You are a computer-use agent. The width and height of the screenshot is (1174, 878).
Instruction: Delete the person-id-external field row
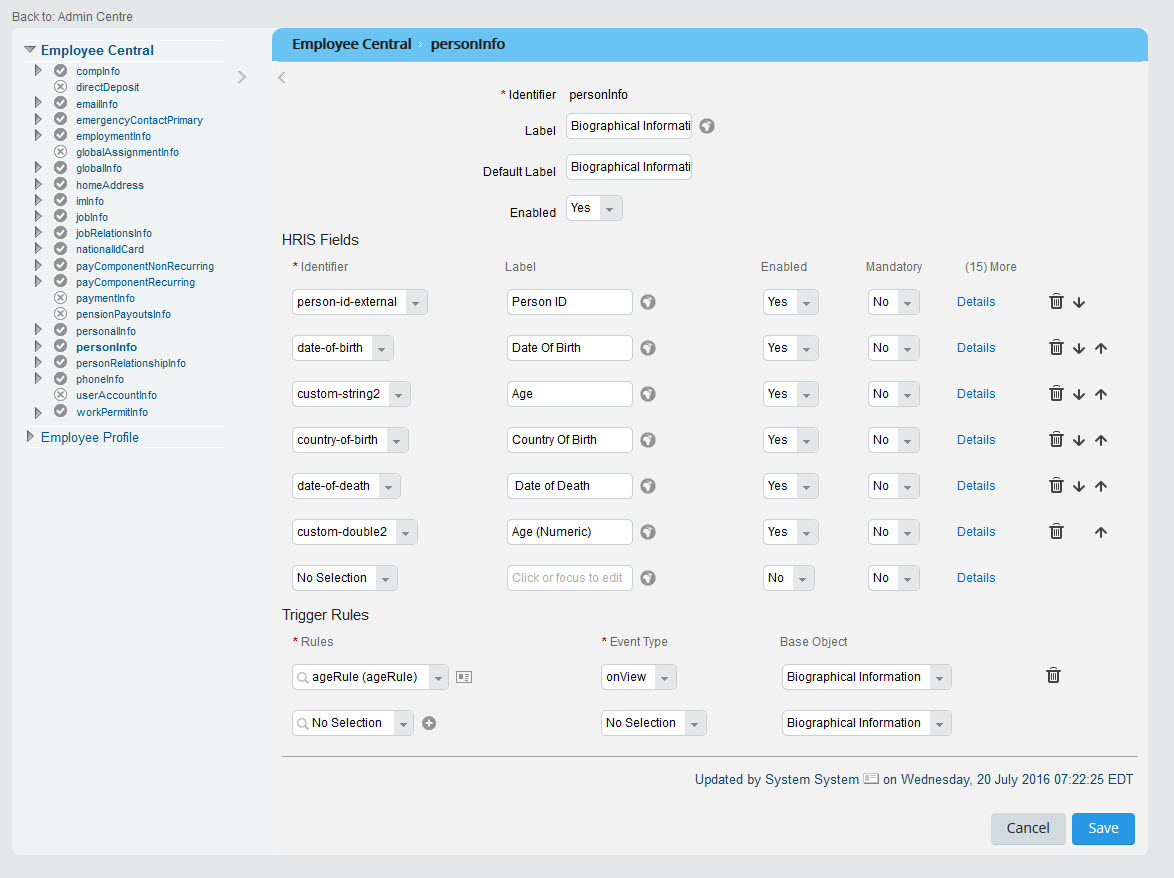click(x=1056, y=302)
